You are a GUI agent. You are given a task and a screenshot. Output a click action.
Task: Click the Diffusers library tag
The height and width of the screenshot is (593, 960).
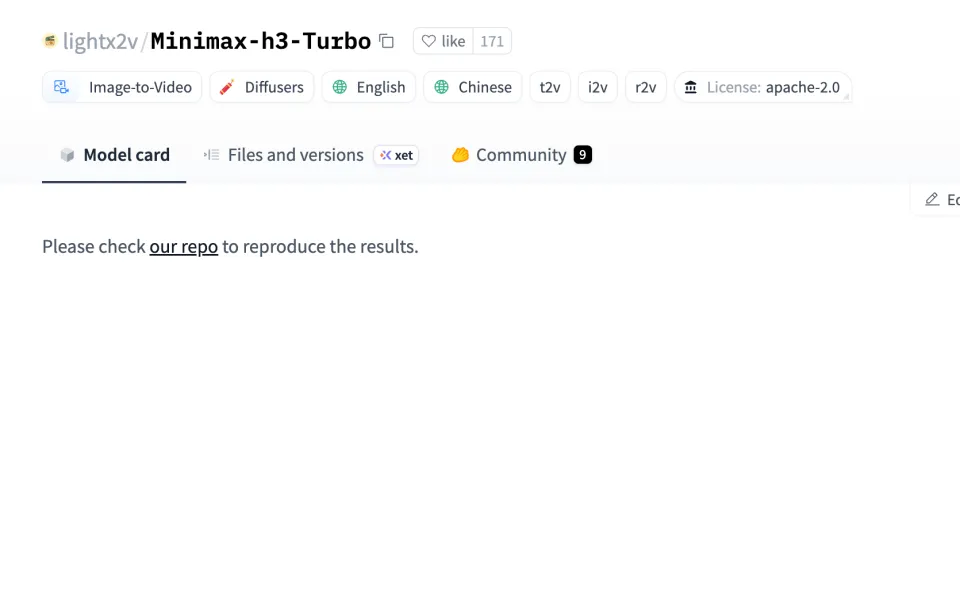click(261, 87)
